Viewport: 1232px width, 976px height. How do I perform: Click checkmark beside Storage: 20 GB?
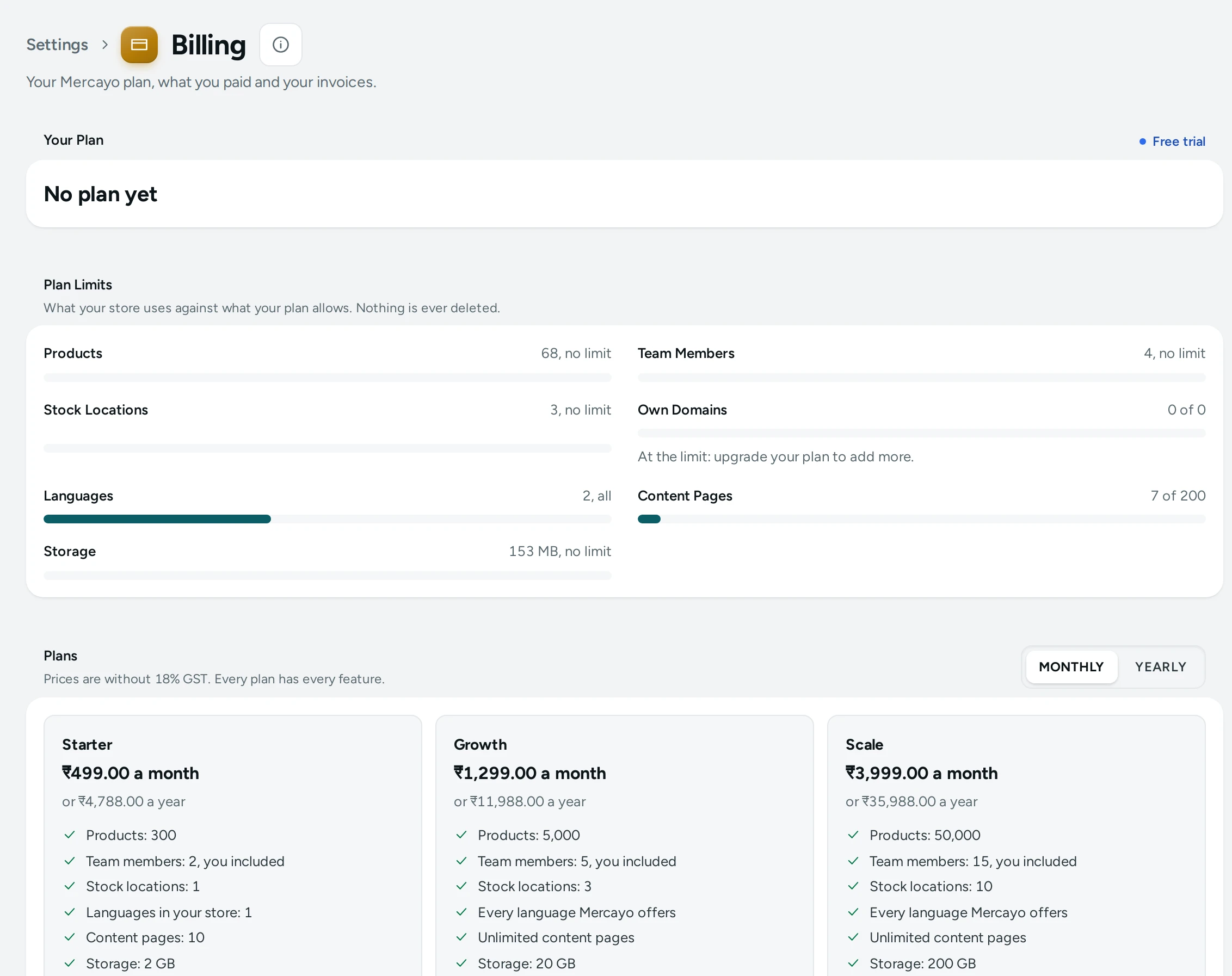click(461, 963)
